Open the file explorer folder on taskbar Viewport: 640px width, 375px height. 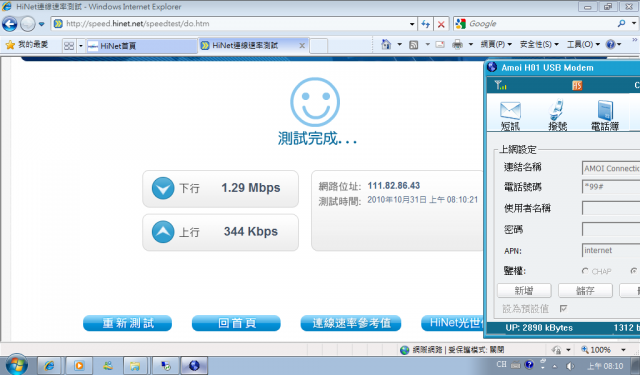[x=135, y=366]
